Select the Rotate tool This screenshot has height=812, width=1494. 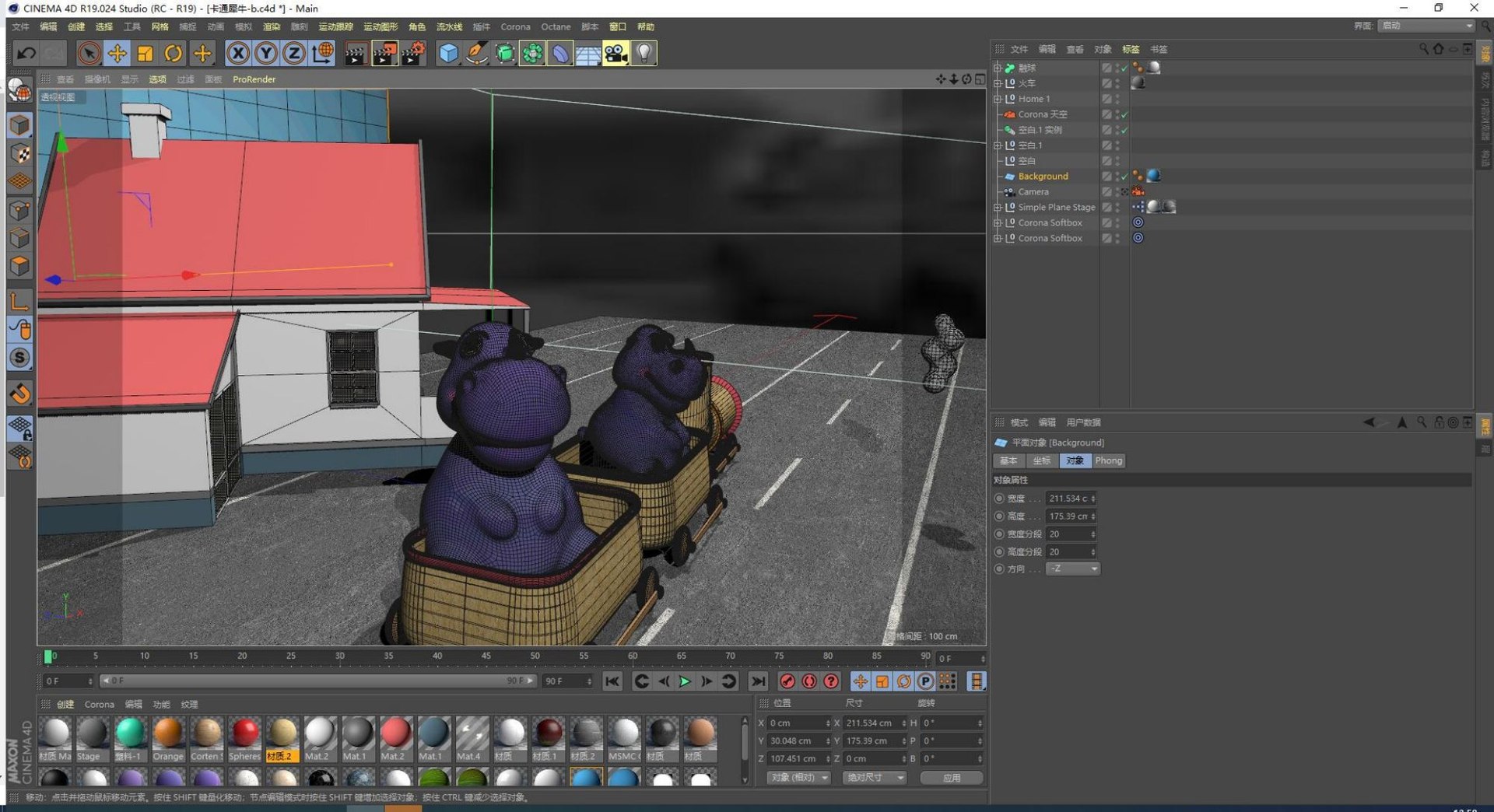coord(173,53)
